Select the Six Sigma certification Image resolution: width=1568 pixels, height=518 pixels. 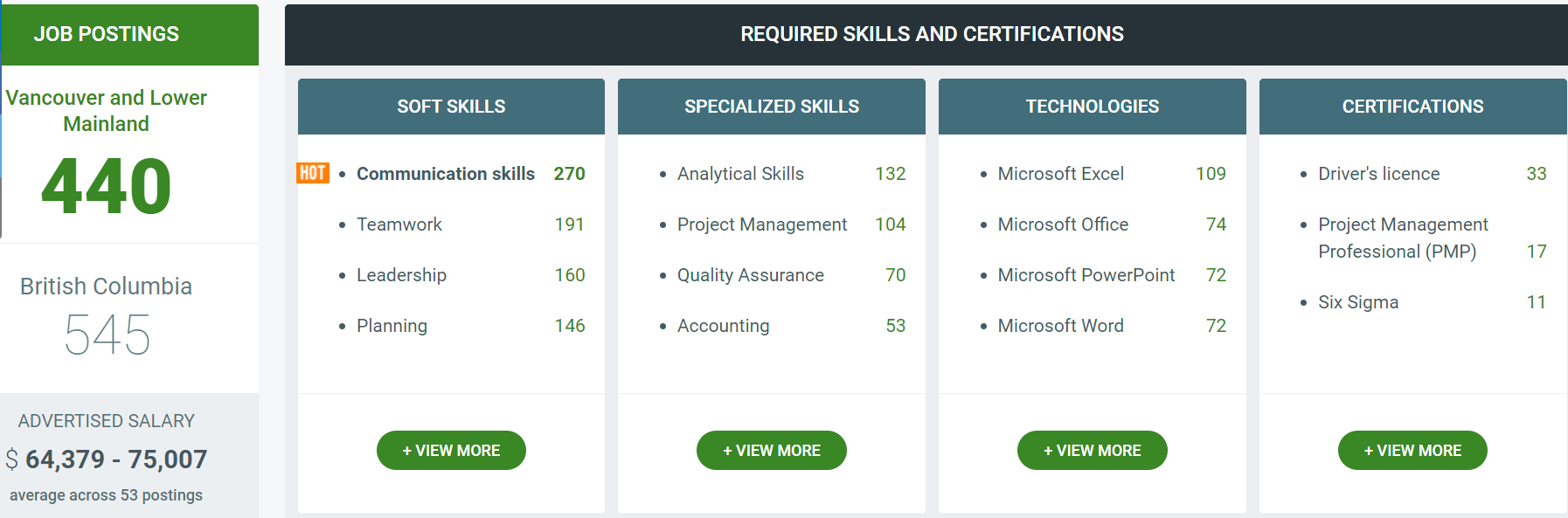[x=1358, y=302]
